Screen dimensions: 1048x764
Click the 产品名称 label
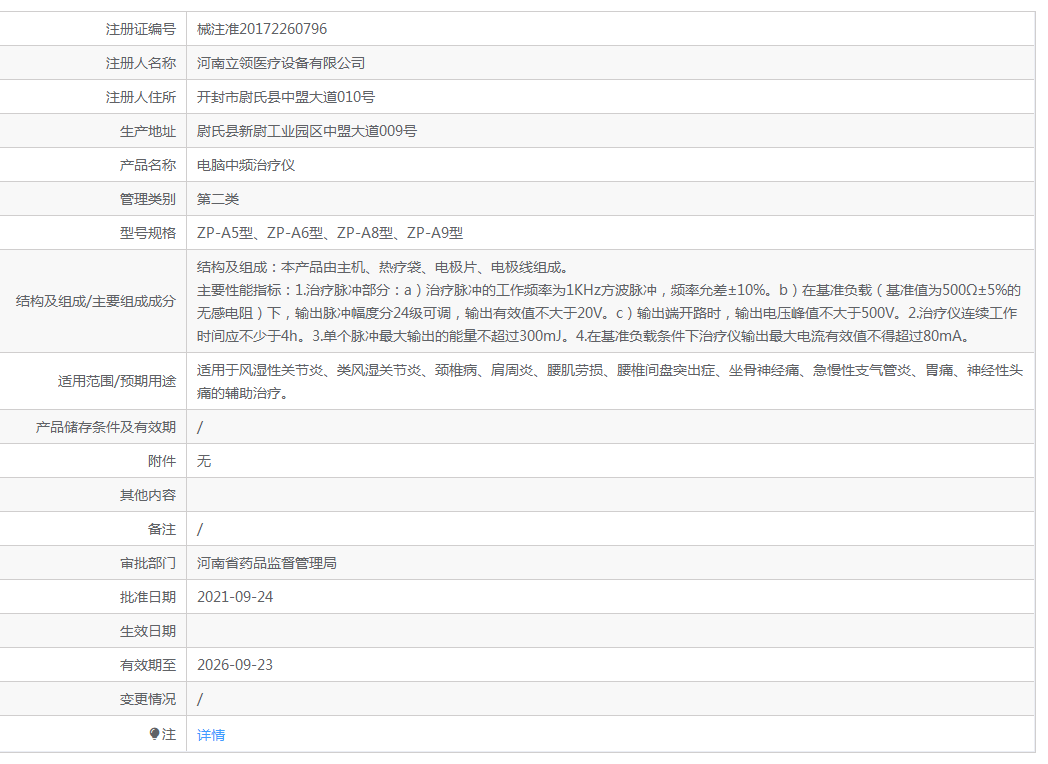[x=148, y=165]
